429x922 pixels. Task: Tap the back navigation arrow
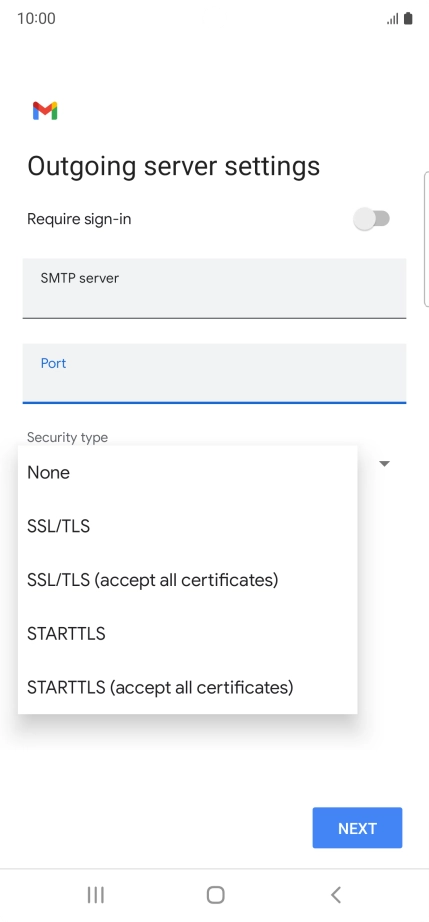(336, 895)
